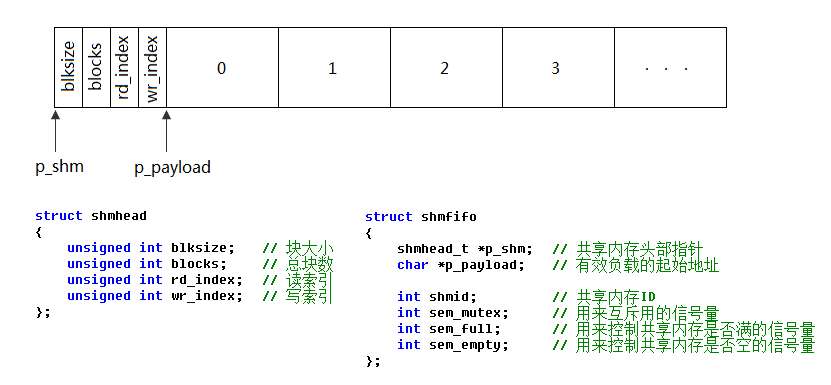The height and width of the screenshot is (385, 831).
Task: Click the 'unsigned int blocks;' code line
Action: pyautogui.click(x=147, y=264)
